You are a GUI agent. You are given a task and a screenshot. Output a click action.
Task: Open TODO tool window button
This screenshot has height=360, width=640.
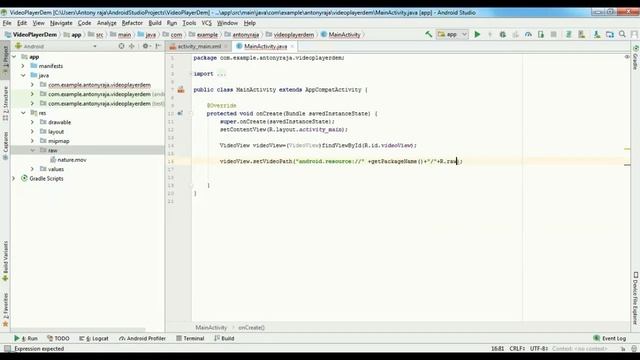tap(58, 338)
